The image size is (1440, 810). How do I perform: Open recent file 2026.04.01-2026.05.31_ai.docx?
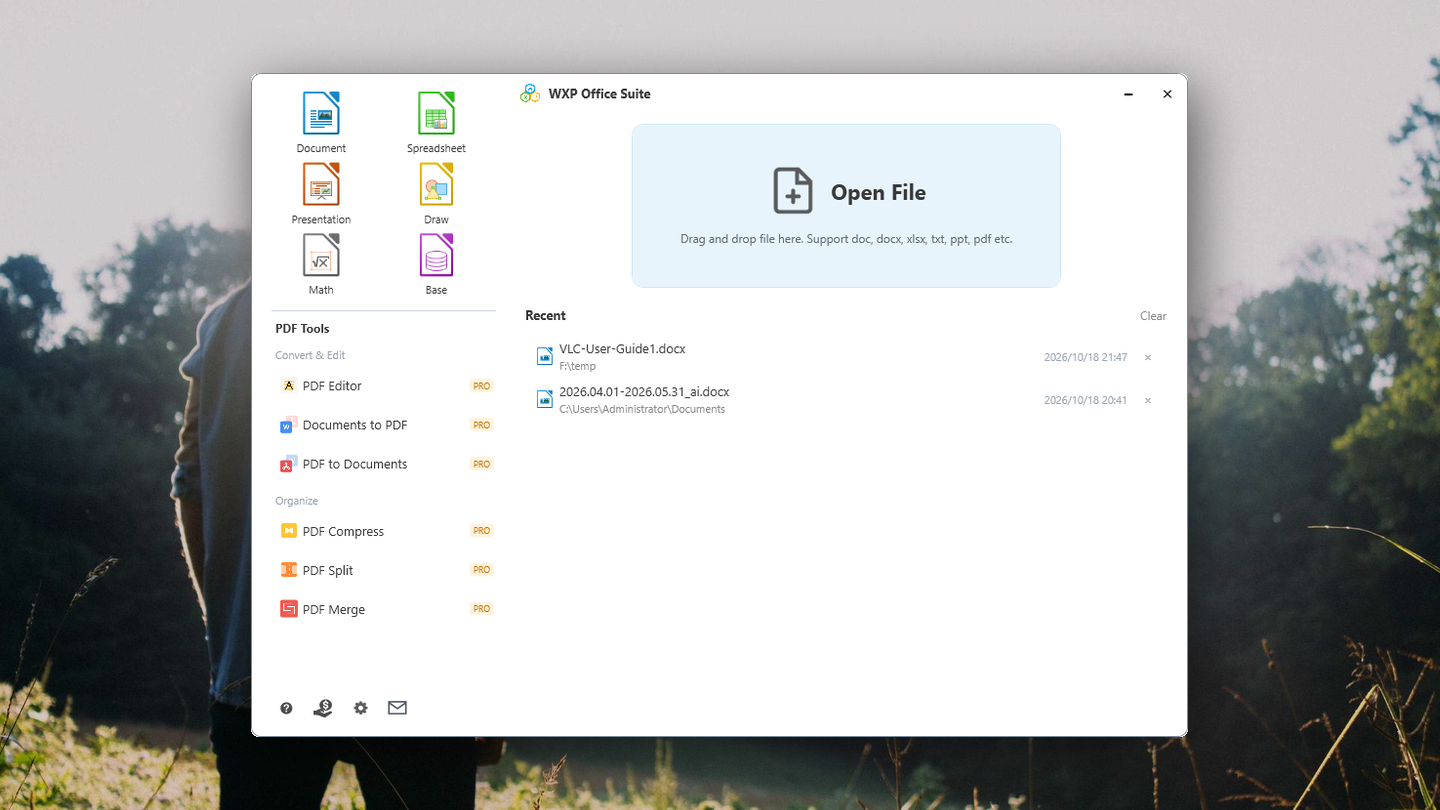846,400
